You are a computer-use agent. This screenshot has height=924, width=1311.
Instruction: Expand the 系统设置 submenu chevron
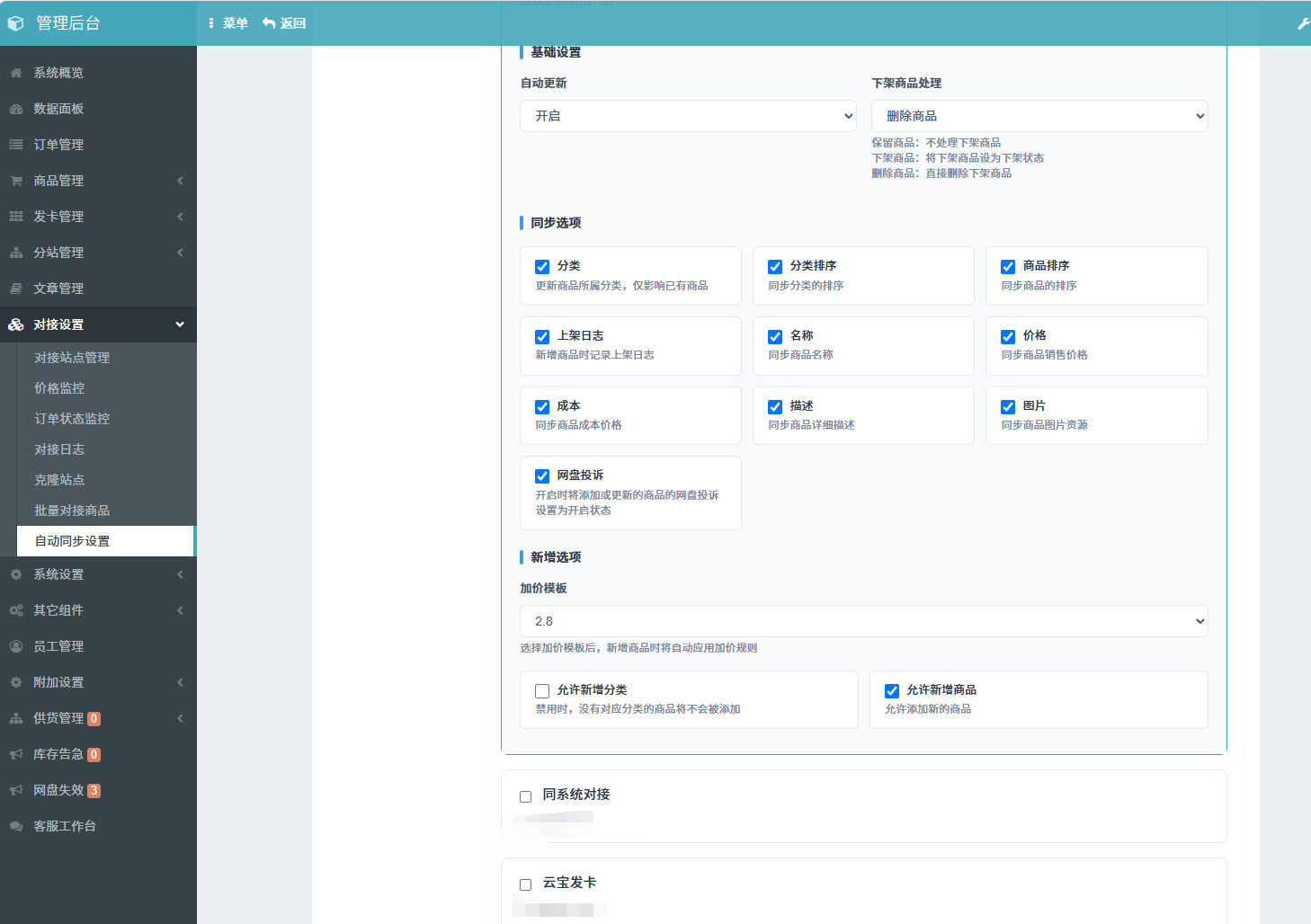(180, 574)
